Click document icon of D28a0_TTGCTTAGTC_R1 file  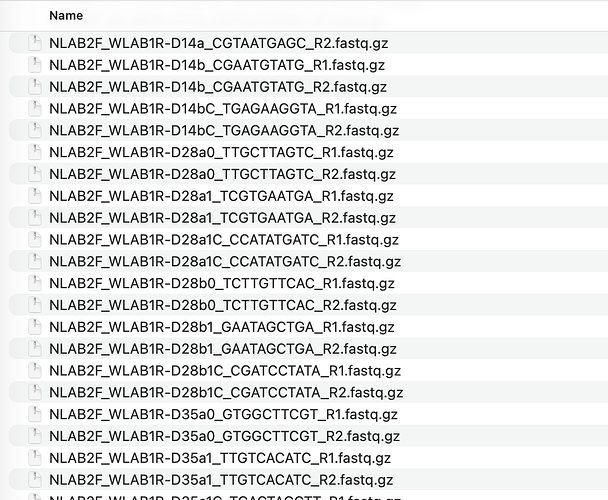click(x=35, y=152)
